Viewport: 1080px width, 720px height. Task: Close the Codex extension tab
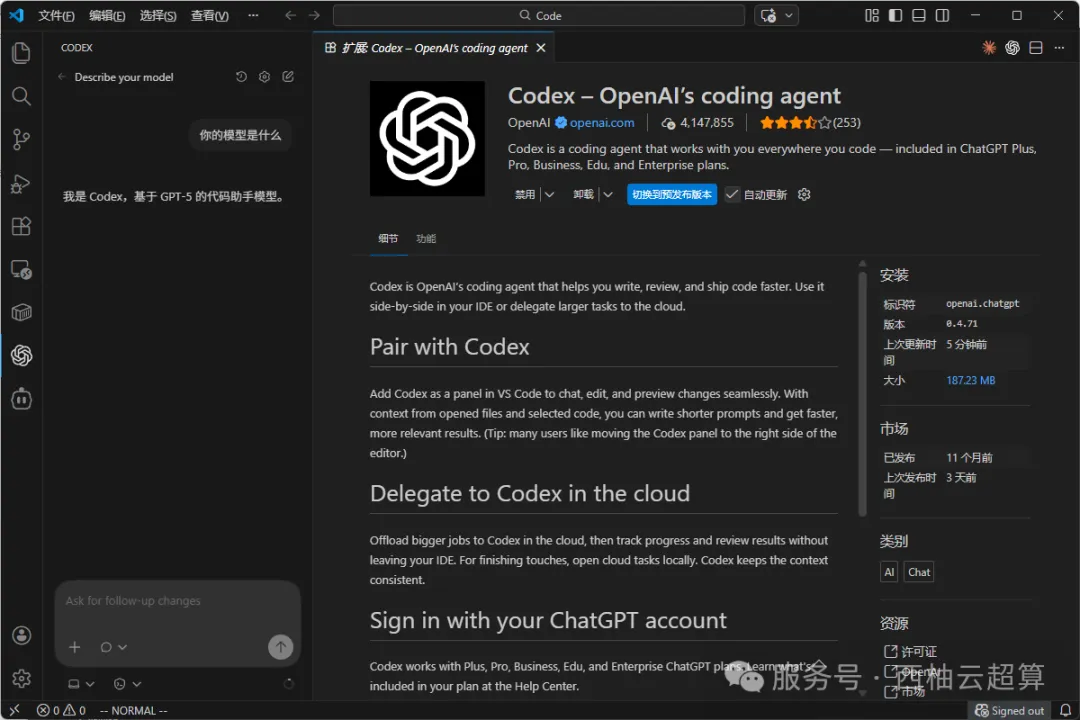point(541,48)
